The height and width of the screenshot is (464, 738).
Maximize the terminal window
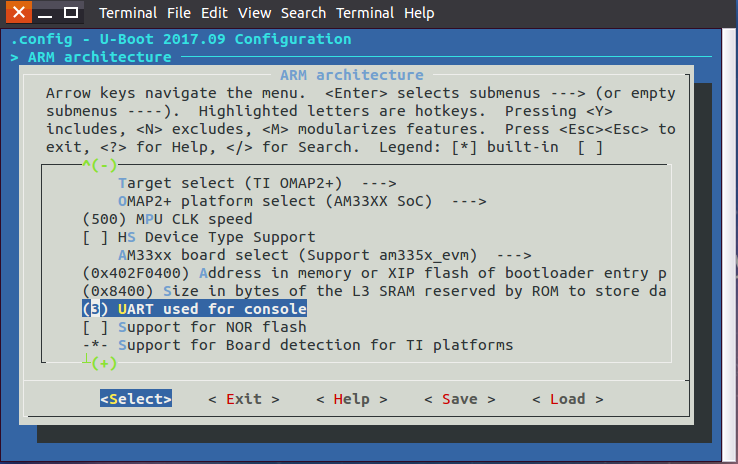coord(71,12)
